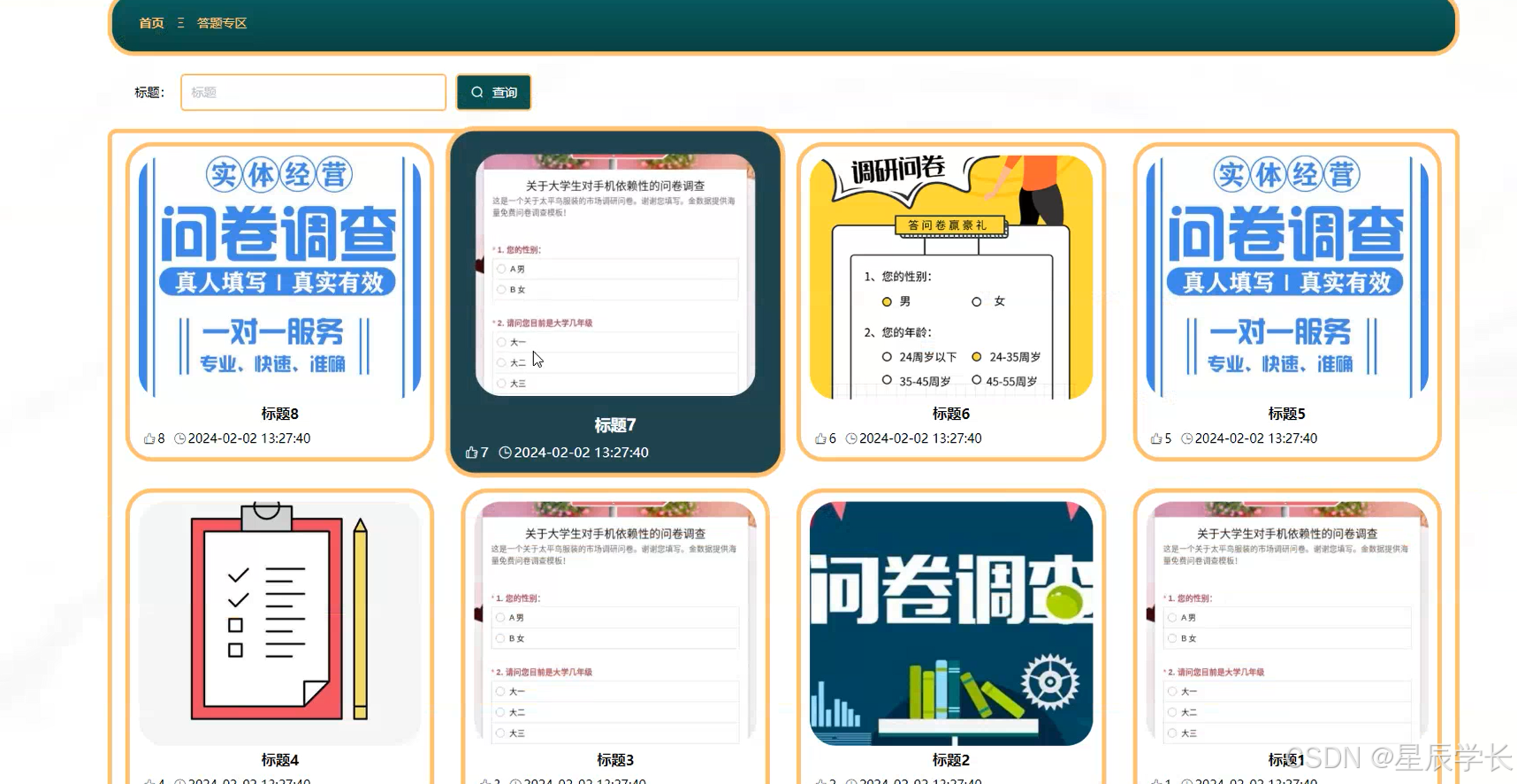Click the date text on 标题6 card

pos(920,438)
